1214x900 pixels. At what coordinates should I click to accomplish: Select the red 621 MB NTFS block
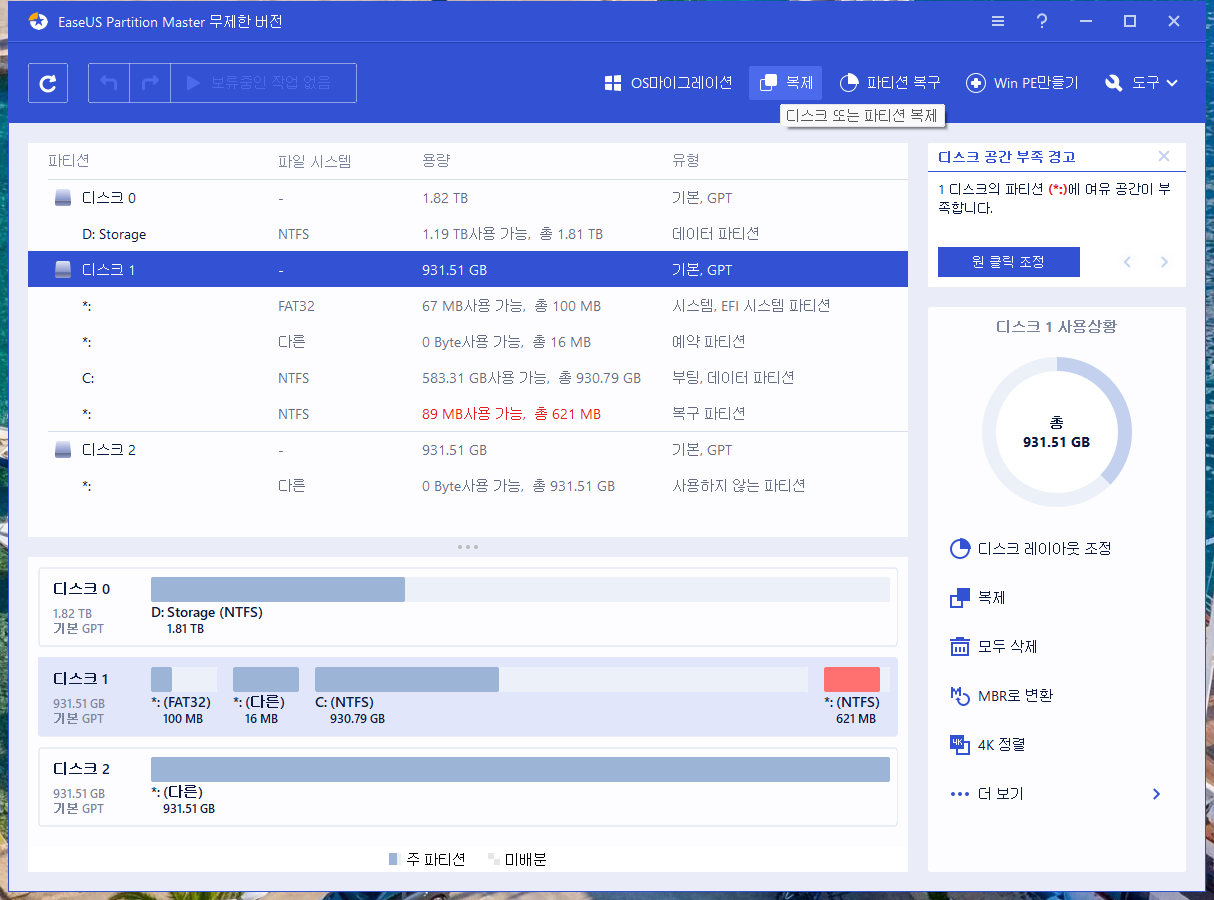[x=852, y=679]
